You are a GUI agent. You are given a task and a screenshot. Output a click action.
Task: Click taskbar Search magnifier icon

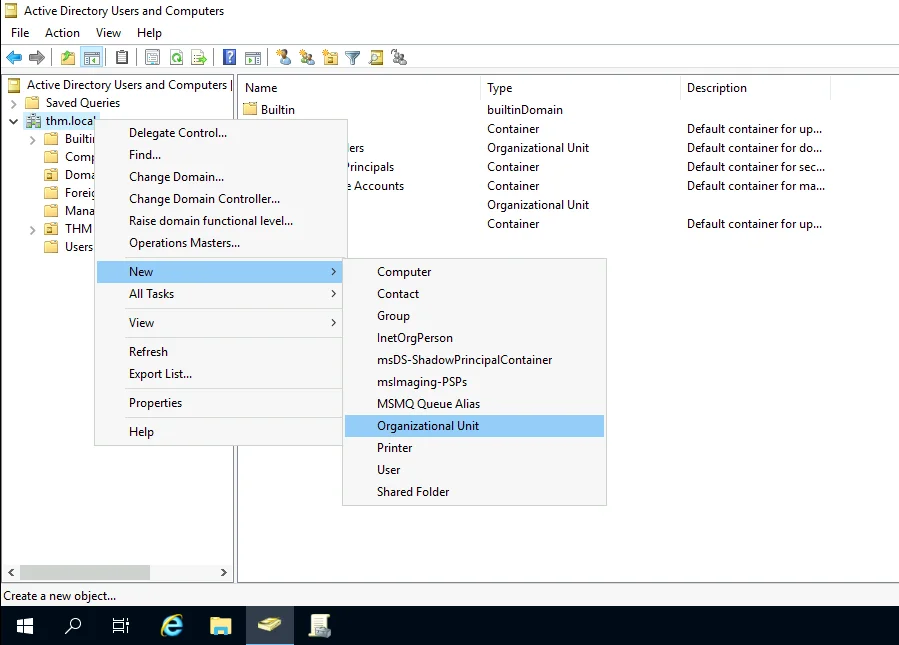pos(73,626)
